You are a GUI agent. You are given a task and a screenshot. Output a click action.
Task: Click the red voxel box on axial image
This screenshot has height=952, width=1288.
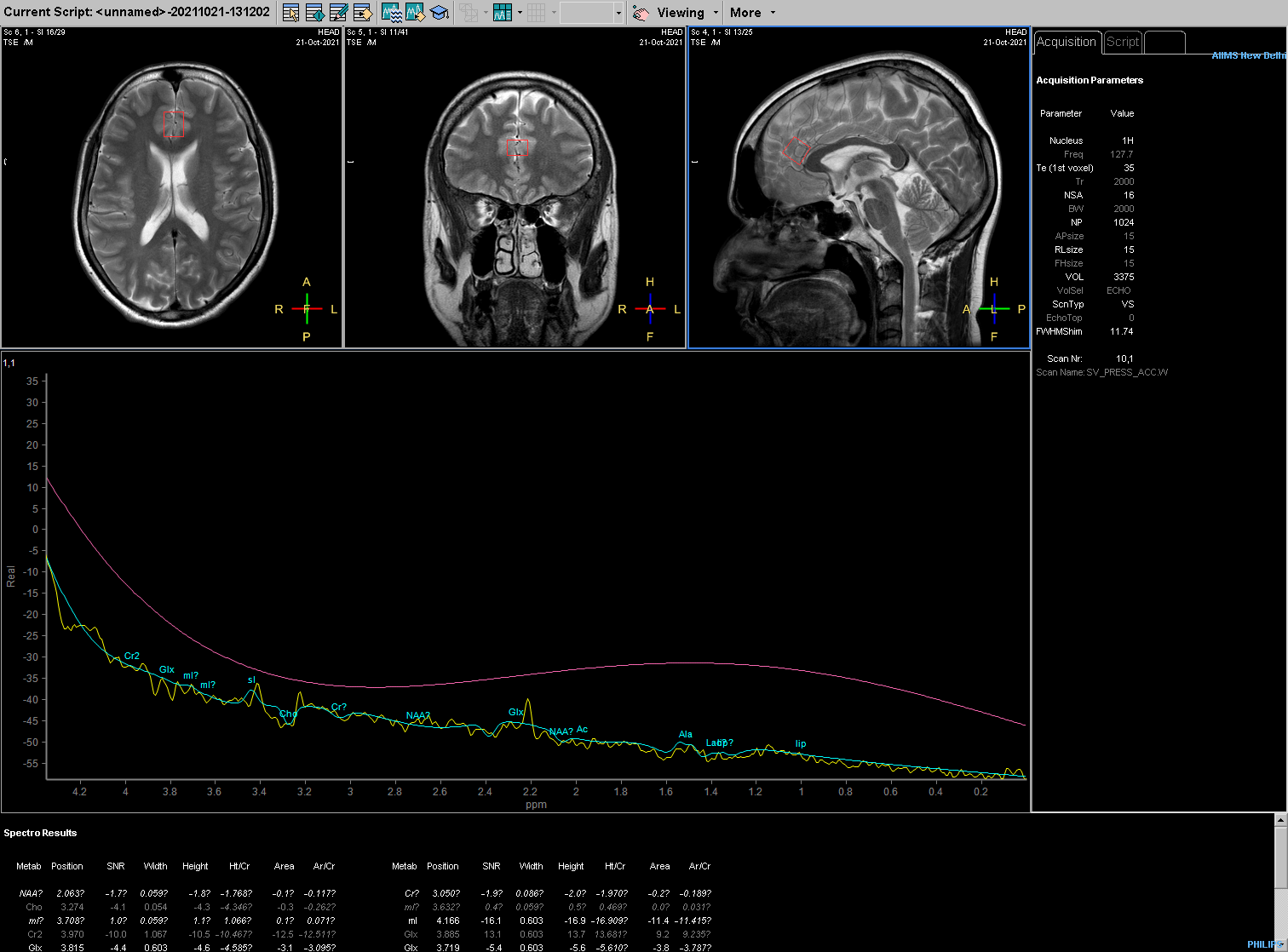point(173,124)
